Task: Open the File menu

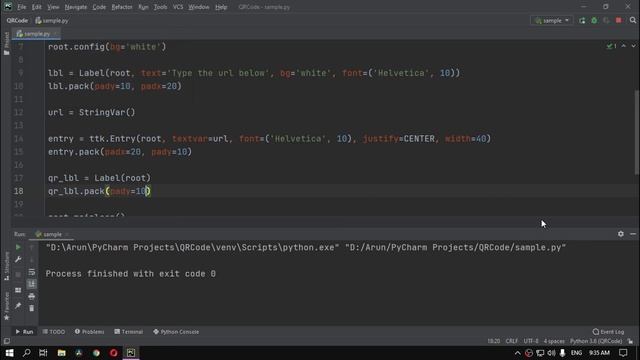Action: point(22,7)
